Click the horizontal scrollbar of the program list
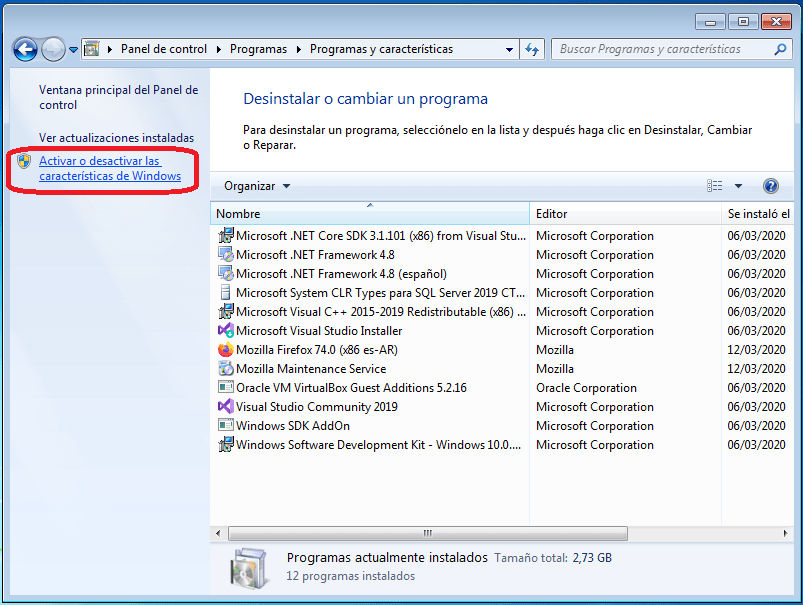 point(427,533)
